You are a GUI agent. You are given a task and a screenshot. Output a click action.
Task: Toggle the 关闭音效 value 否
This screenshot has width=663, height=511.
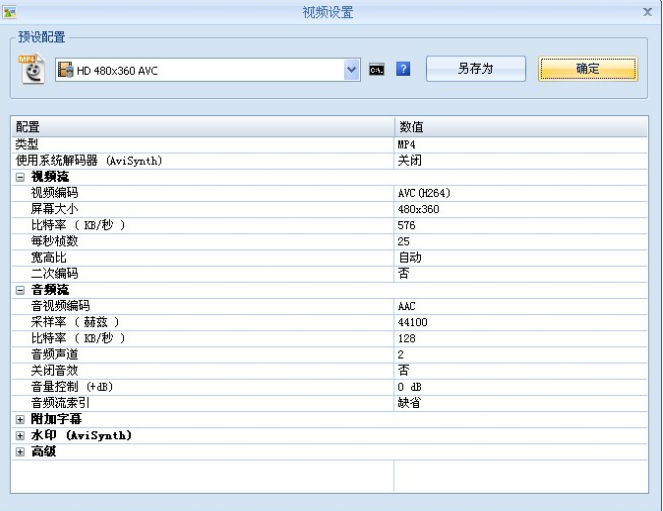coord(403,370)
